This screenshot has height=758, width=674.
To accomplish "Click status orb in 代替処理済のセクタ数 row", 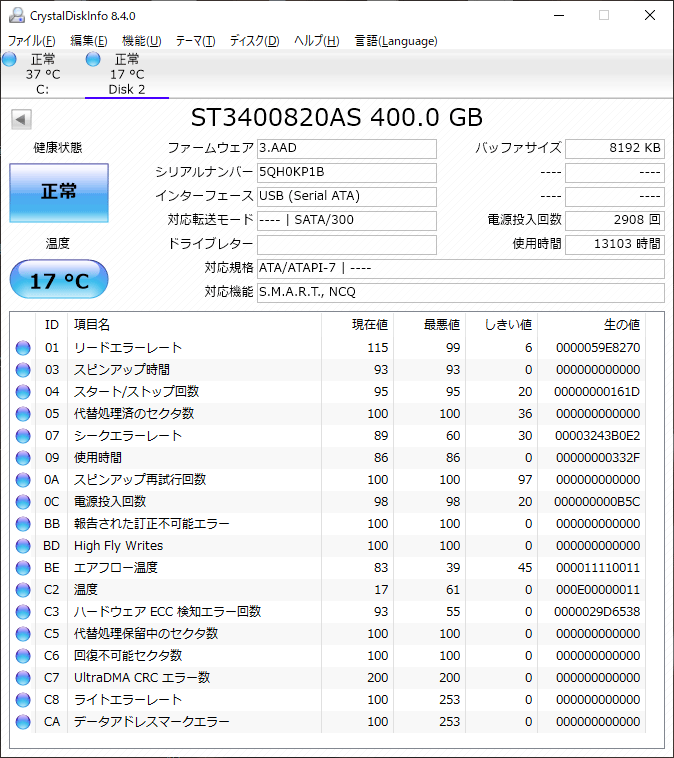I will 23,414.
